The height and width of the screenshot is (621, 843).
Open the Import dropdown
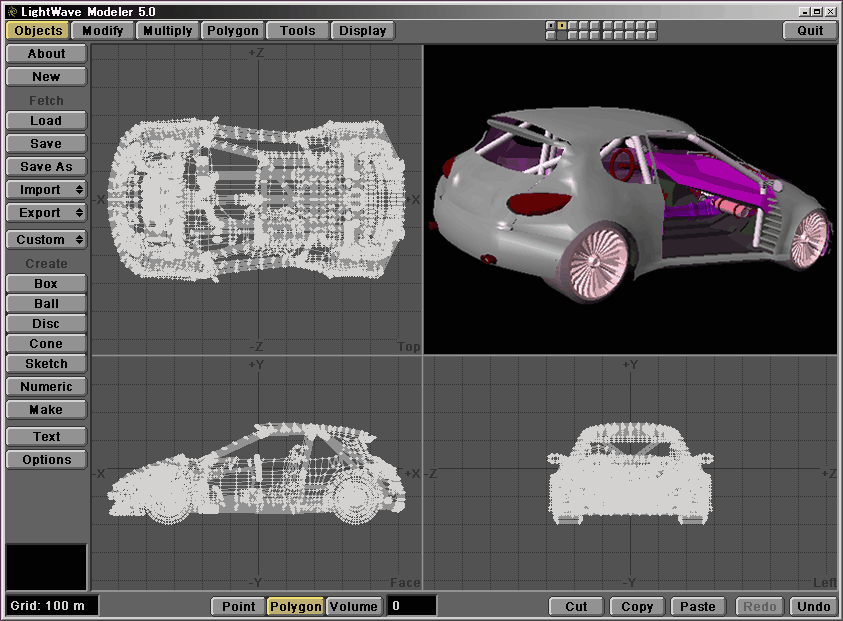tap(46, 190)
